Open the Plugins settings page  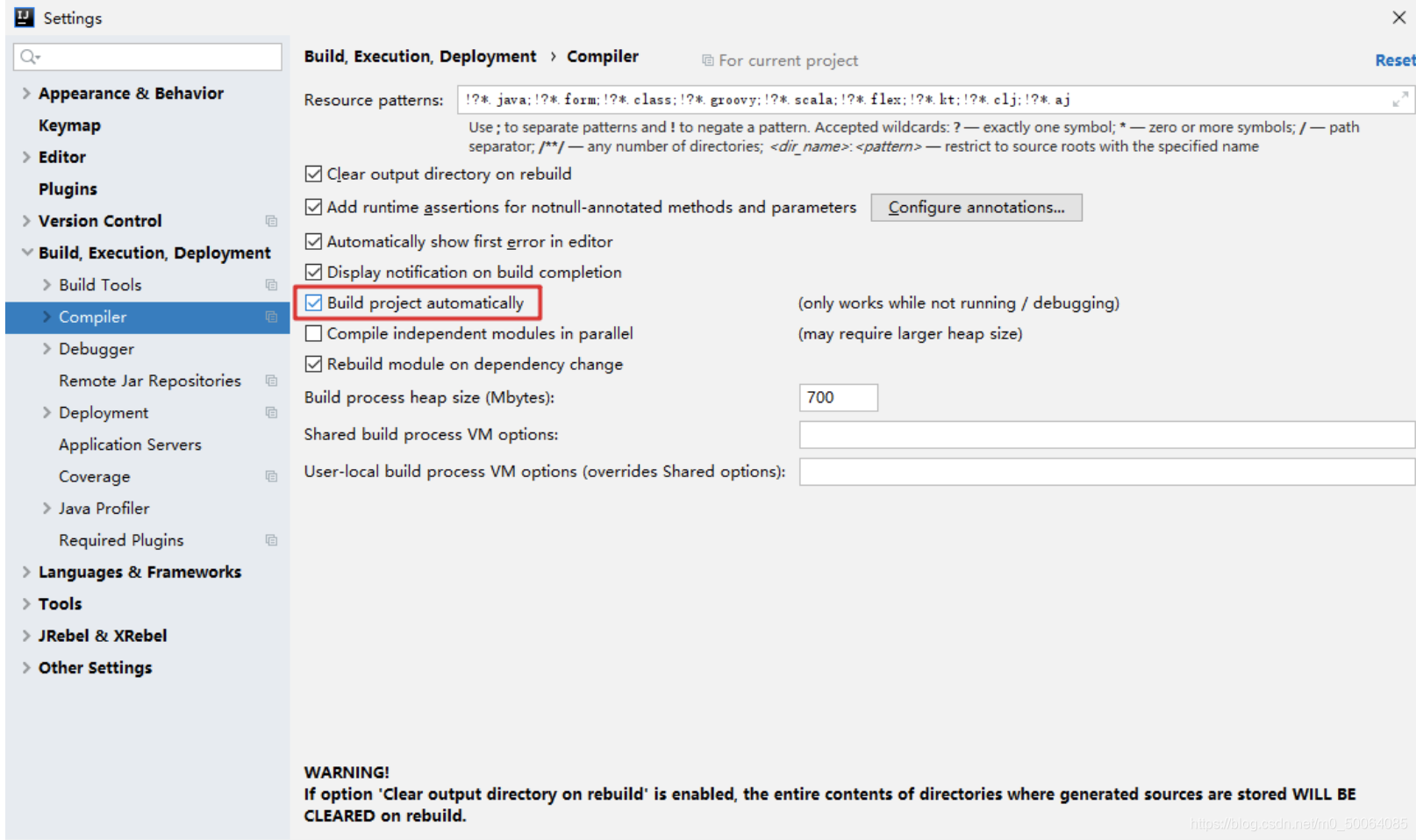tap(68, 189)
